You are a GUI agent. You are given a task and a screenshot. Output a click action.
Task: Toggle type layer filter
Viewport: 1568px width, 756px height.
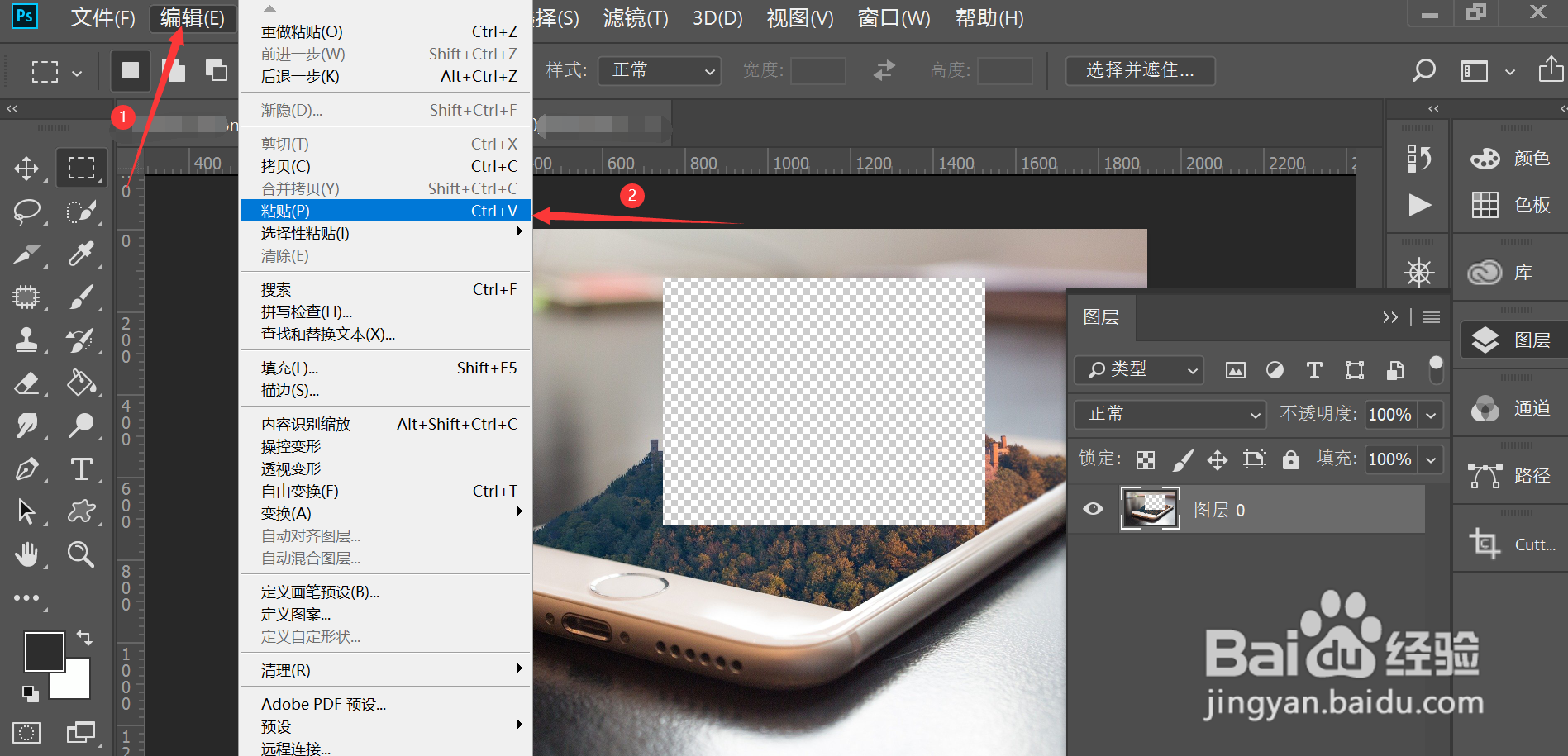click(x=1314, y=370)
